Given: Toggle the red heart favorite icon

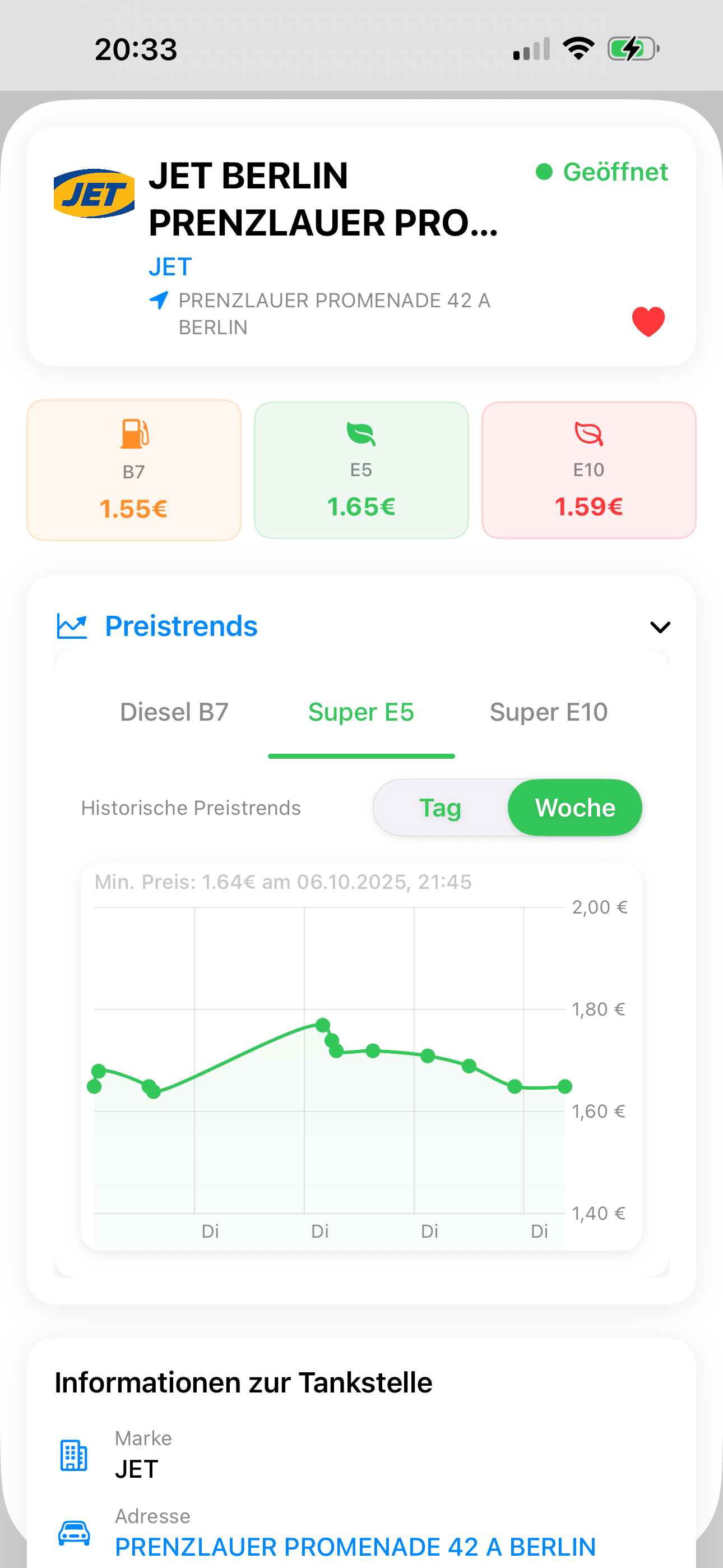Looking at the screenshot, I should pos(648,321).
